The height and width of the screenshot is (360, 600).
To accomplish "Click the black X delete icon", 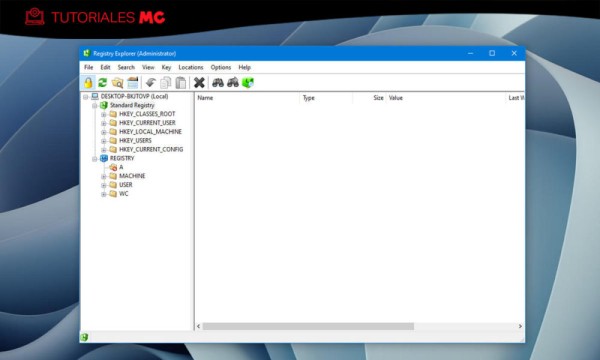I will coord(199,83).
